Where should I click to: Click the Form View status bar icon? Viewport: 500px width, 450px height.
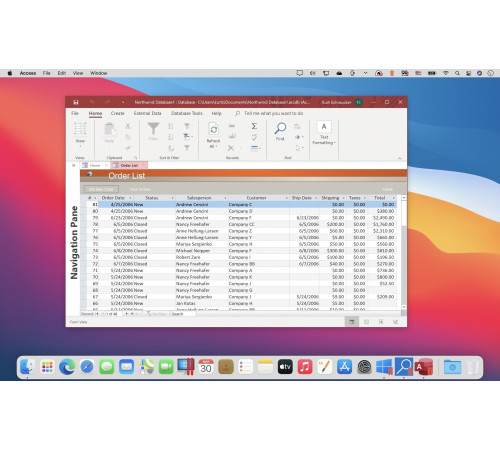(352, 322)
